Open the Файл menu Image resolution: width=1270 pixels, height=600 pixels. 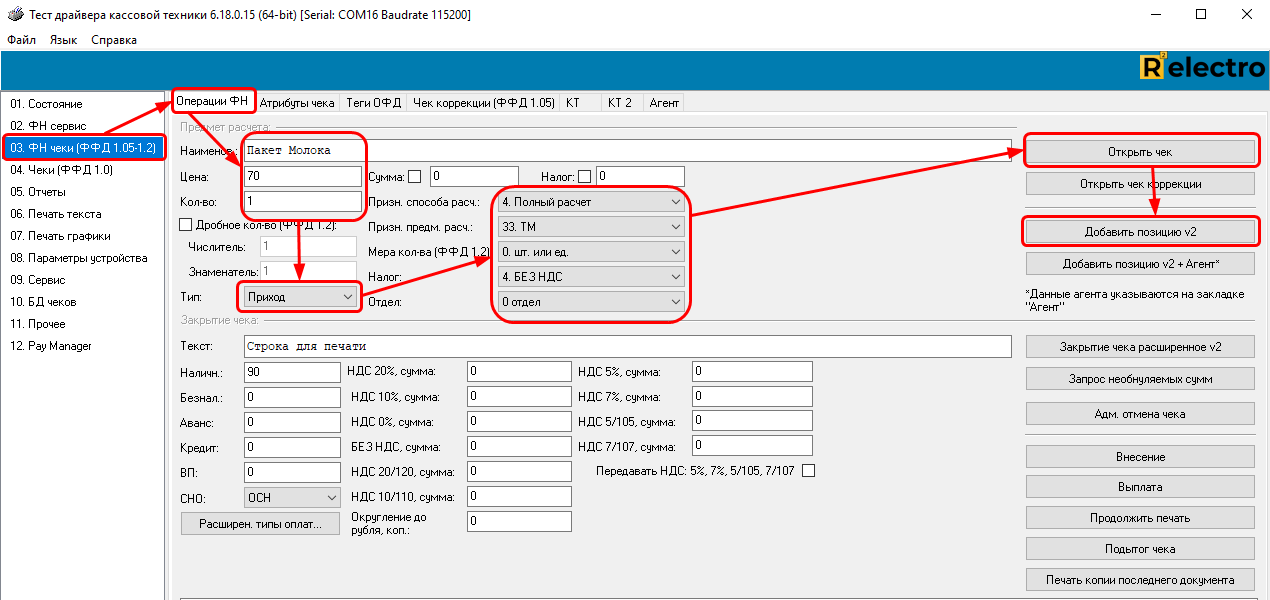coord(21,40)
